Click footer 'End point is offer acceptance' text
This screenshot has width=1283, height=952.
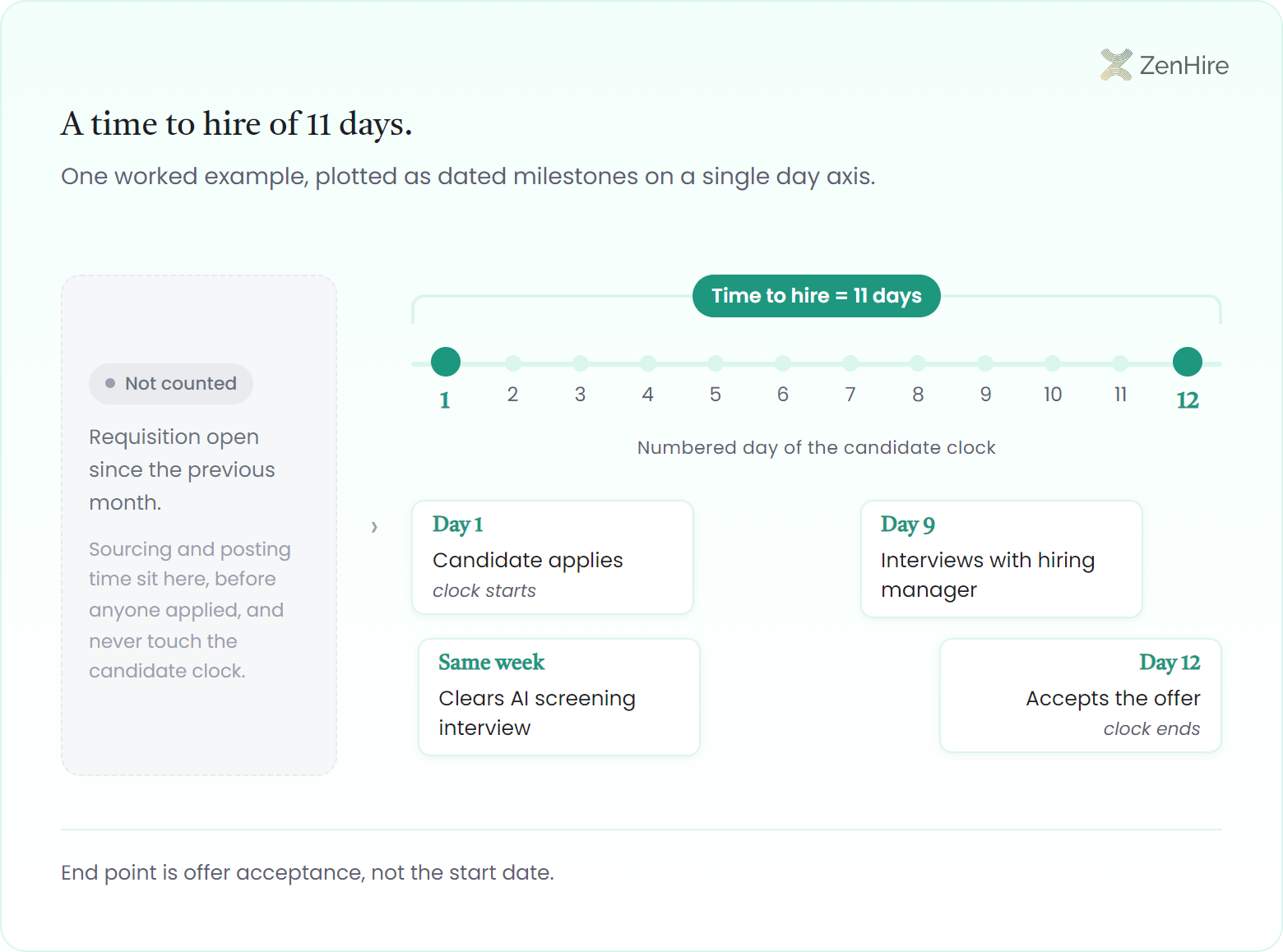(x=308, y=872)
